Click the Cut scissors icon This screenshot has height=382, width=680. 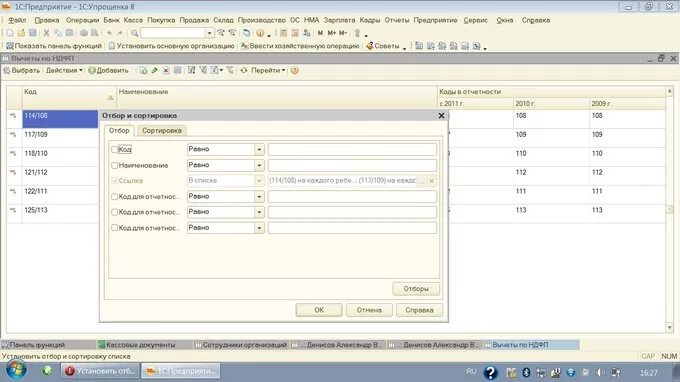pos(46,33)
